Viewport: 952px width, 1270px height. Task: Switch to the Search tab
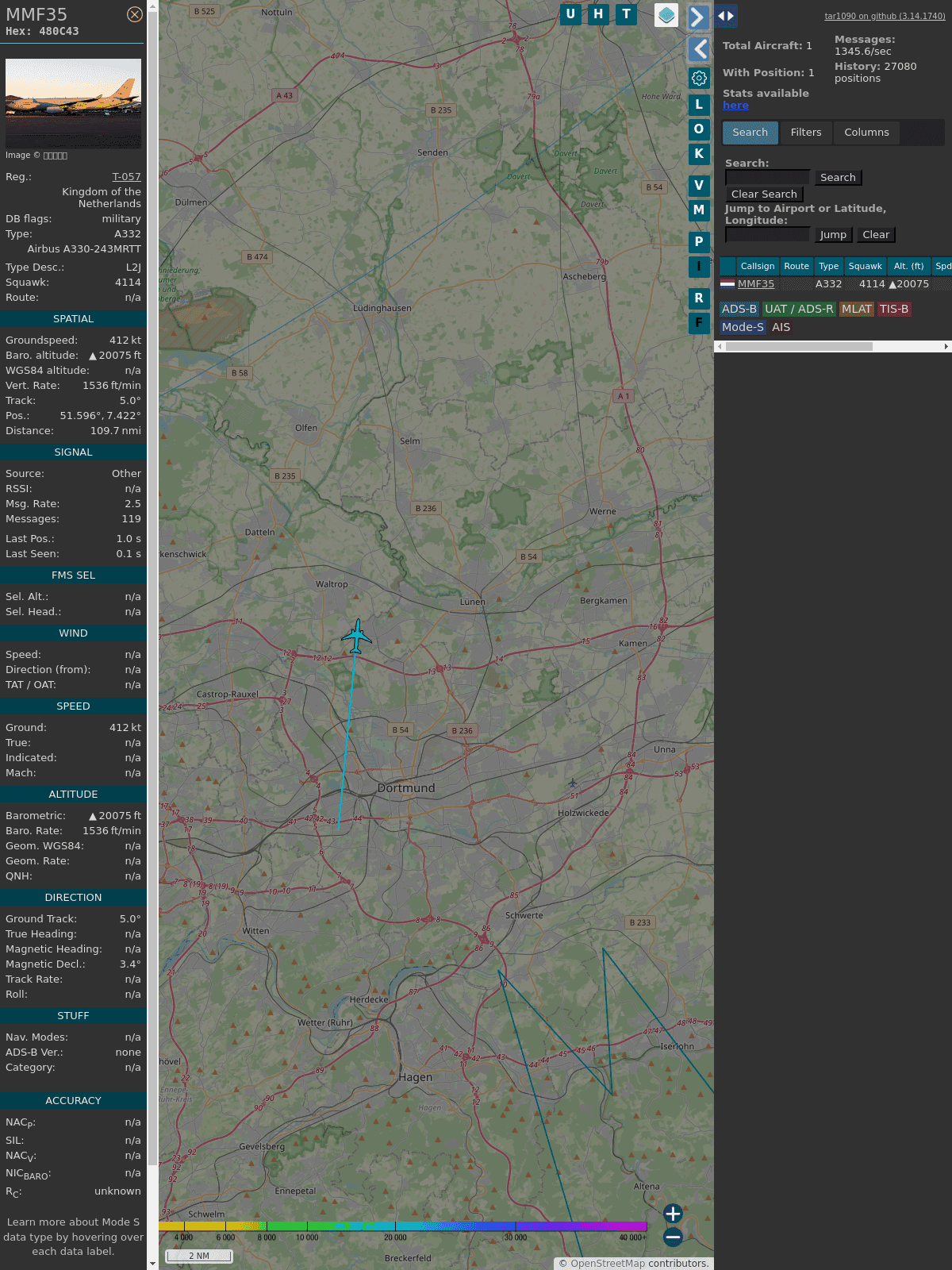pyautogui.click(x=750, y=133)
